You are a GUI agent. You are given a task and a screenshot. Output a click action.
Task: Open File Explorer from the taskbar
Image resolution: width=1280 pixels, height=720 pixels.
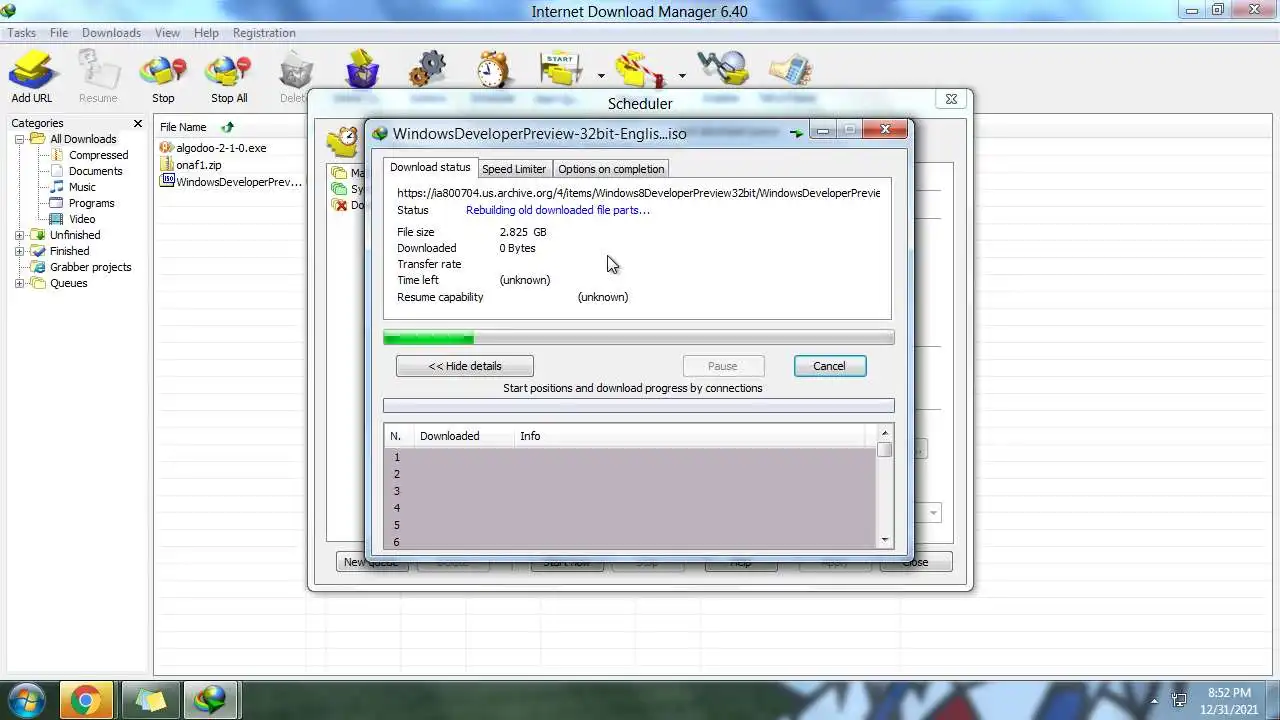pos(150,700)
